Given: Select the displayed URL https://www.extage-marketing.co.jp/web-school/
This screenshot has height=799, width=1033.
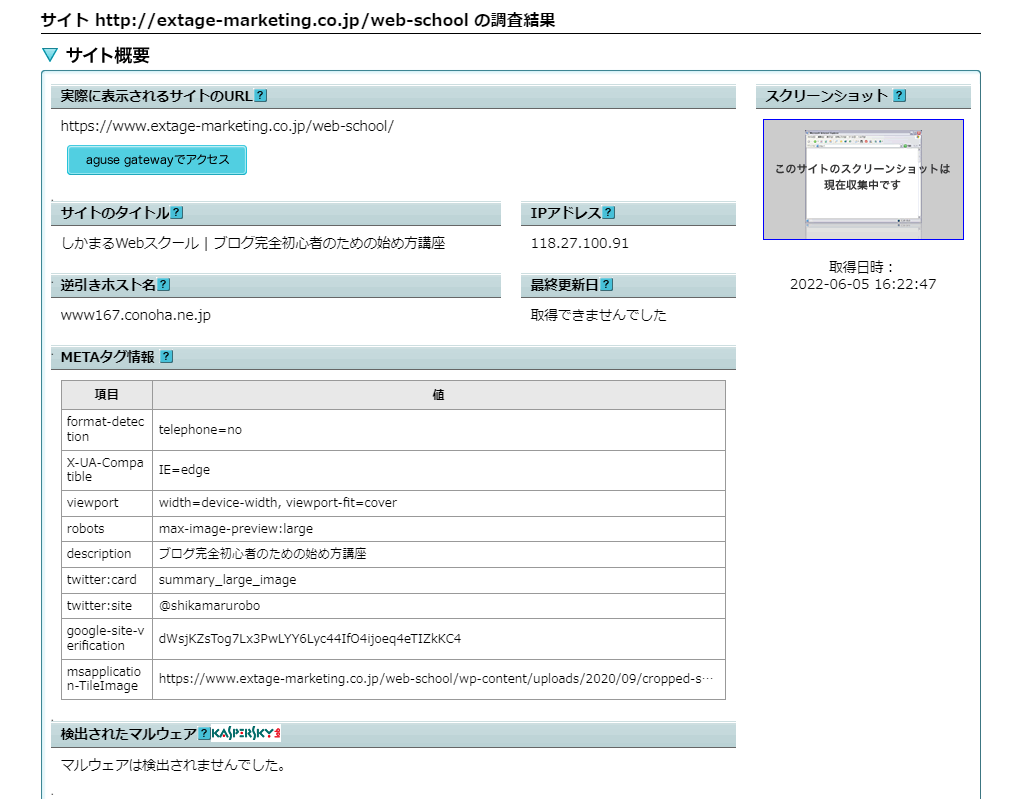Looking at the screenshot, I should point(227,126).
